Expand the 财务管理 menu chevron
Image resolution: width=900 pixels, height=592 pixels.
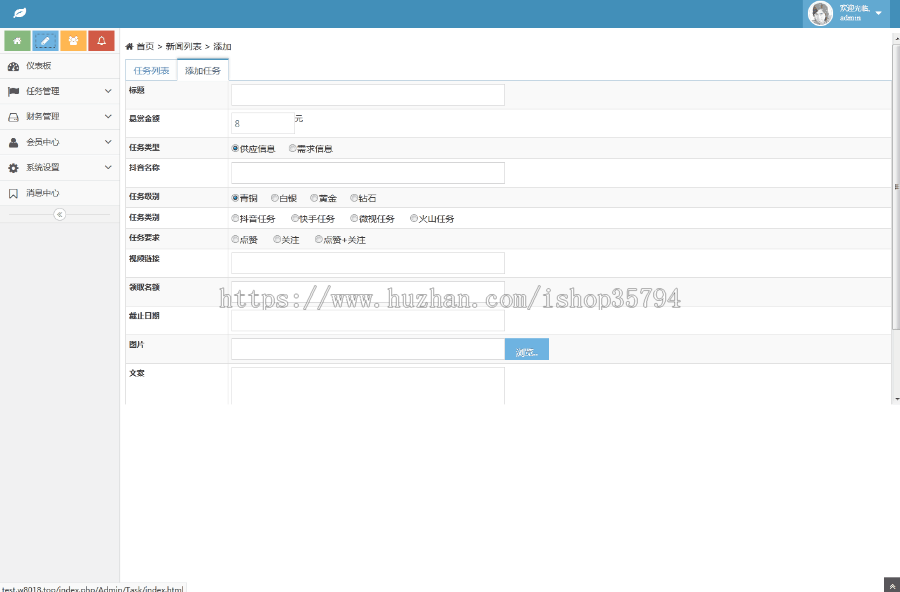click(108, 116)
